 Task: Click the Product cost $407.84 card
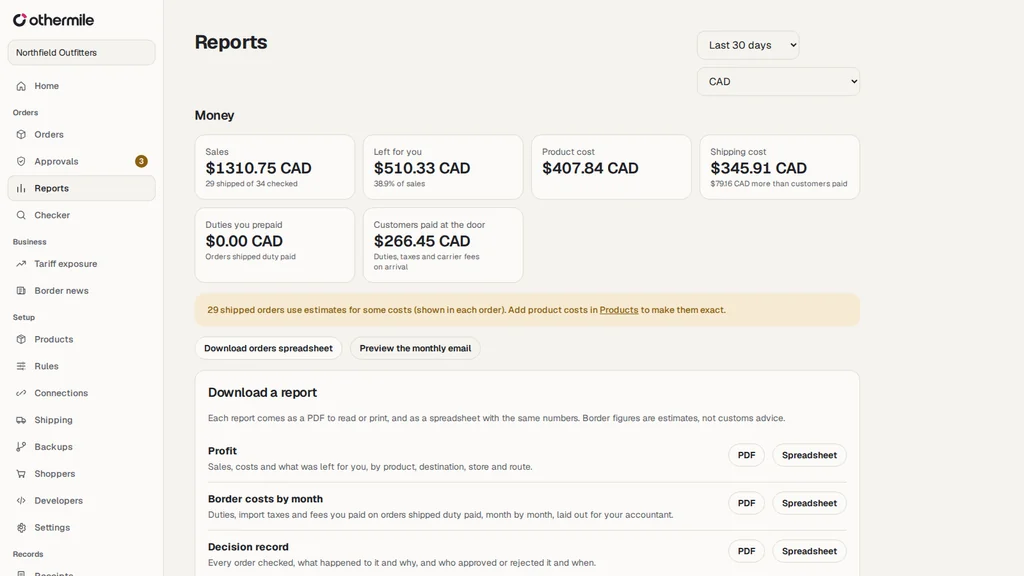pos(611,167)
